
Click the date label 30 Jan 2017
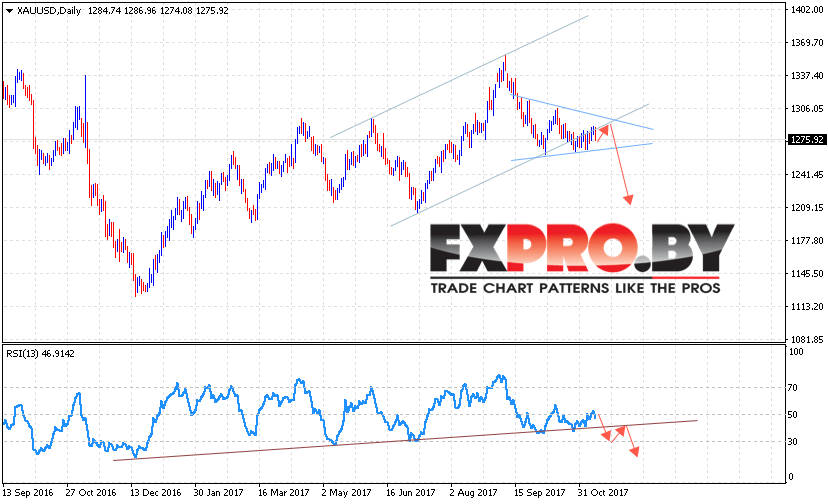pyautogui.click(x=219, y=492)
